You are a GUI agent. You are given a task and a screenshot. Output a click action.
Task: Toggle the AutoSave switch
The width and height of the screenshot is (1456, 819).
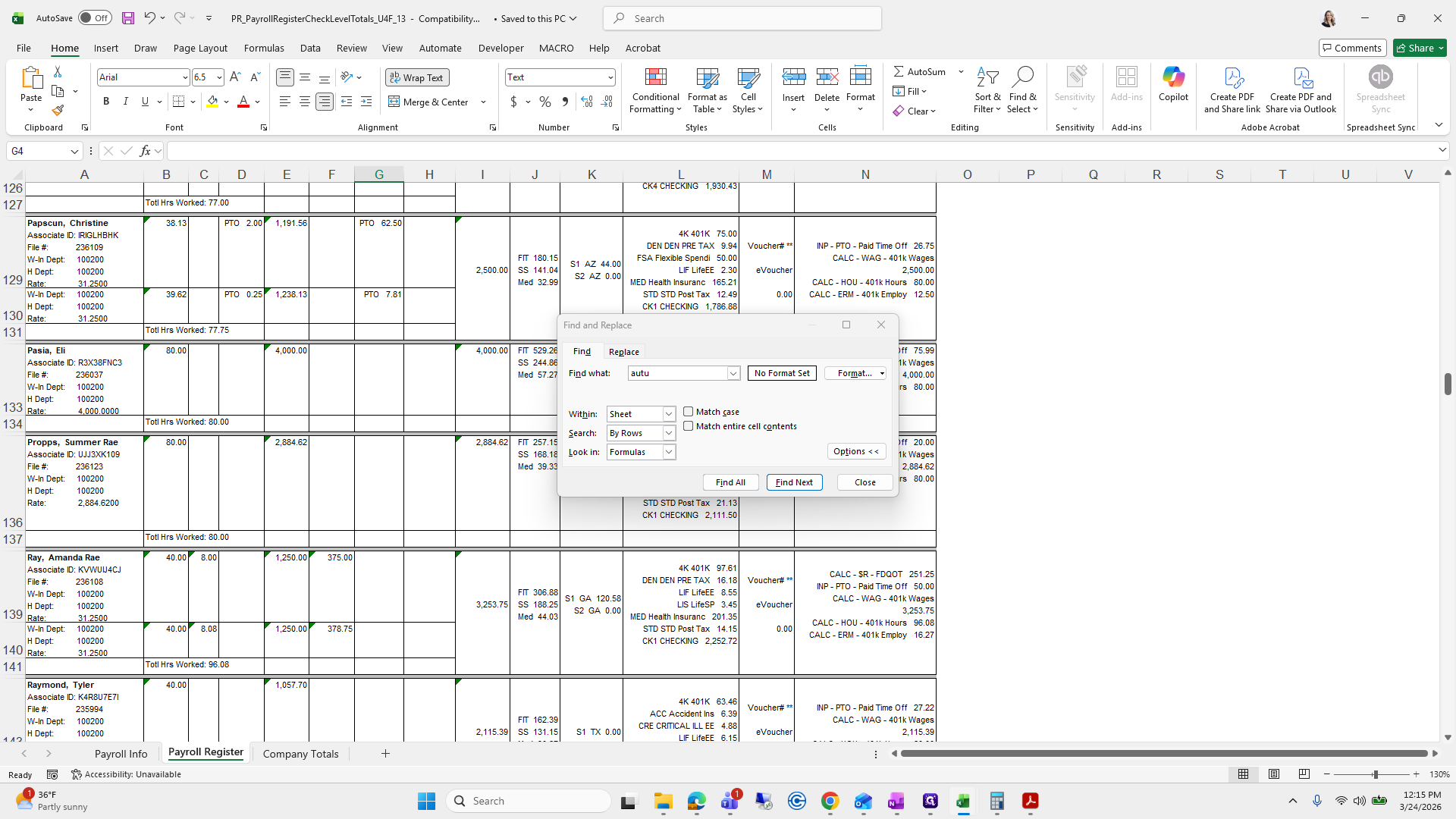(x=95, y=18)
